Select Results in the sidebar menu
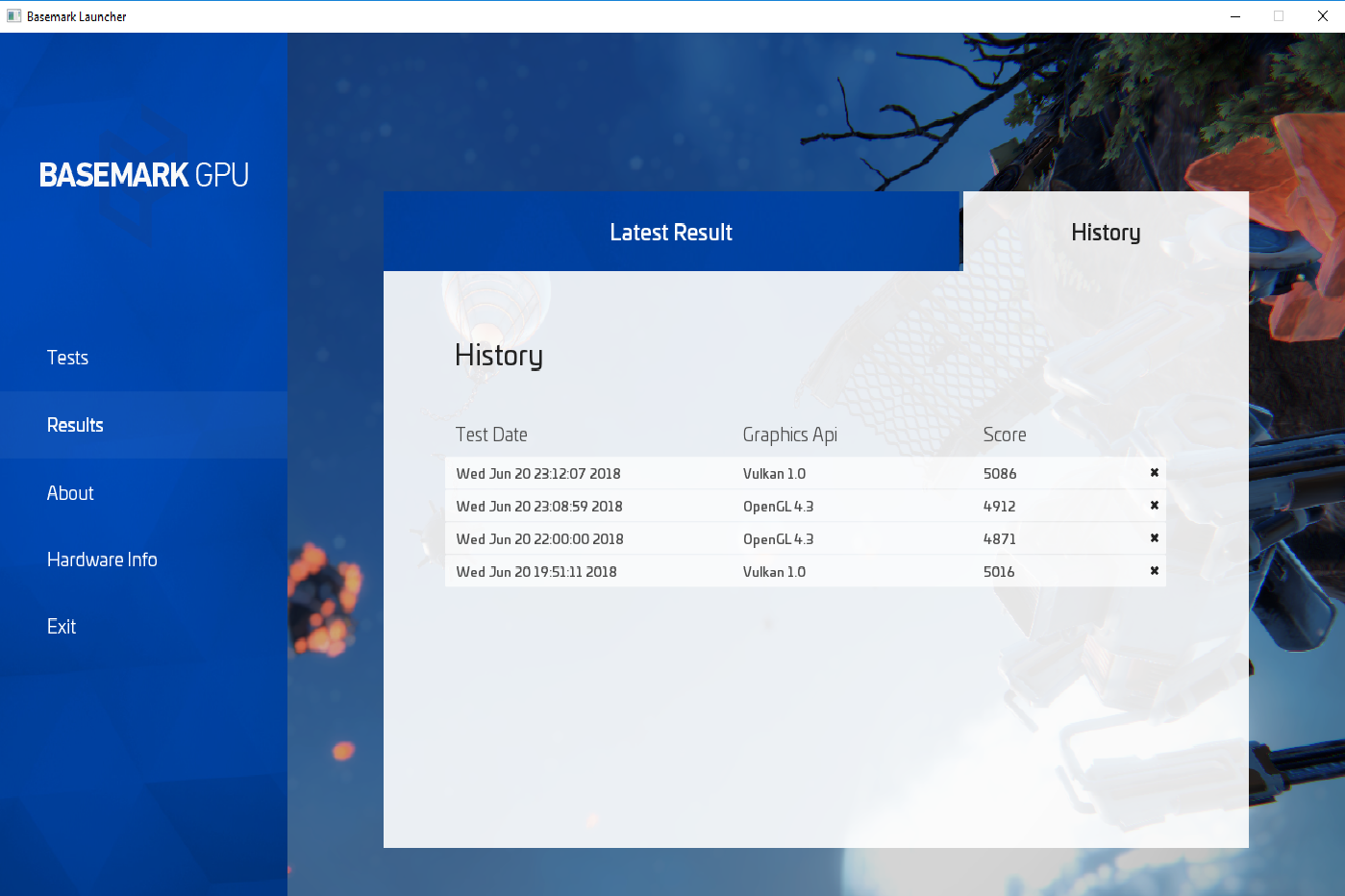 click(143, 425)
